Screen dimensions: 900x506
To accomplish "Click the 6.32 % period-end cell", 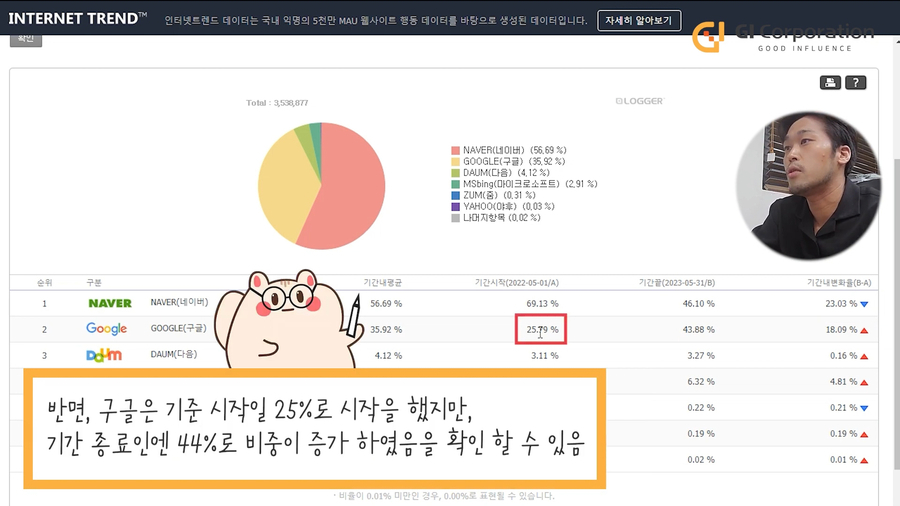I will [701, 382].
